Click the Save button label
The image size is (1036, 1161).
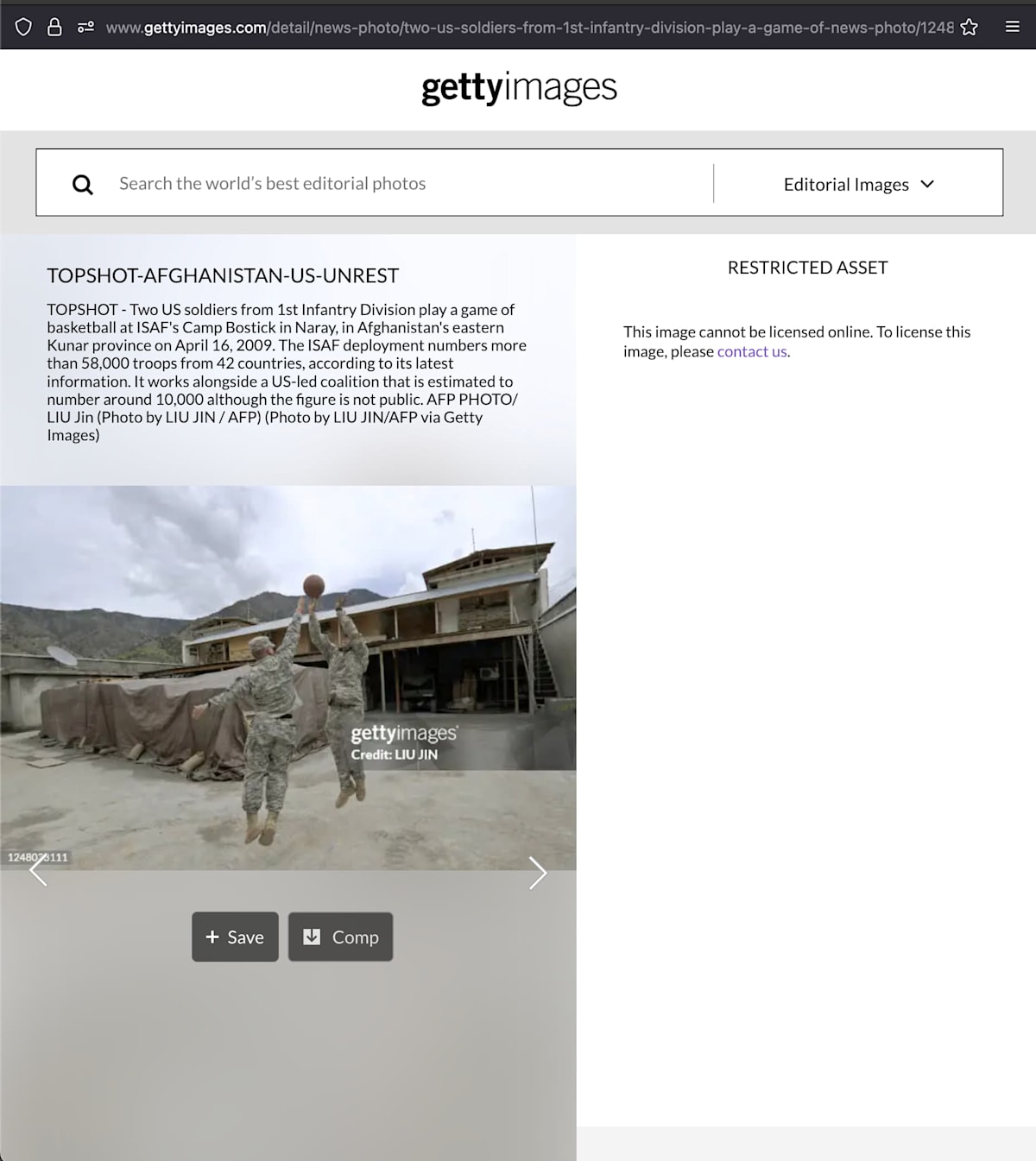click(x=245, y=937)
